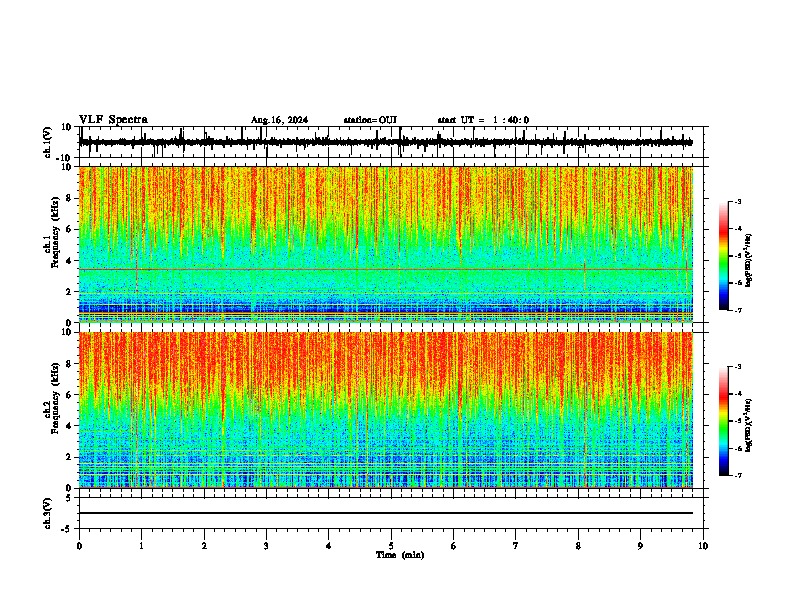The image size is (792, 612).
Task: Click the ch.1 "Frequency (kHz)" axis label
Action: [x=55, y=233]
